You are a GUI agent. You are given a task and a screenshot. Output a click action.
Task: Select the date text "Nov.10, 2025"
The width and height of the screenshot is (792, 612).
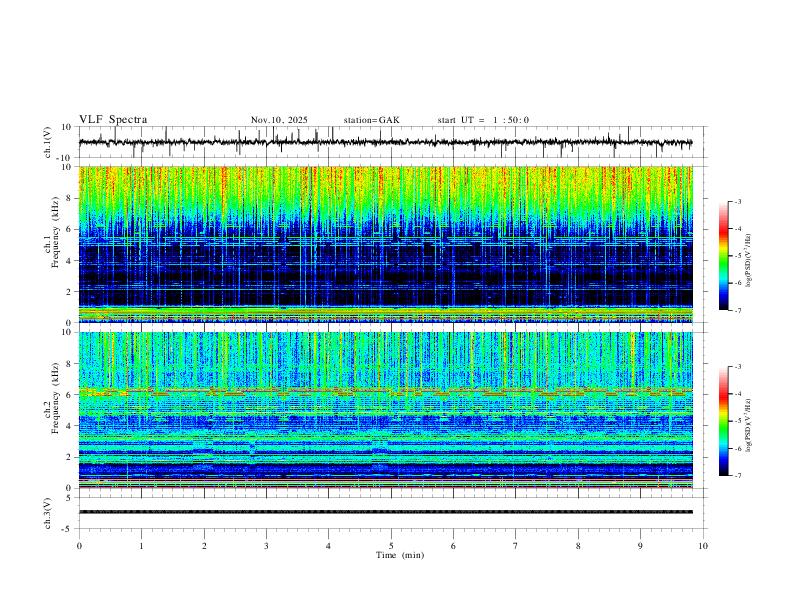click(x=279, y=120)
